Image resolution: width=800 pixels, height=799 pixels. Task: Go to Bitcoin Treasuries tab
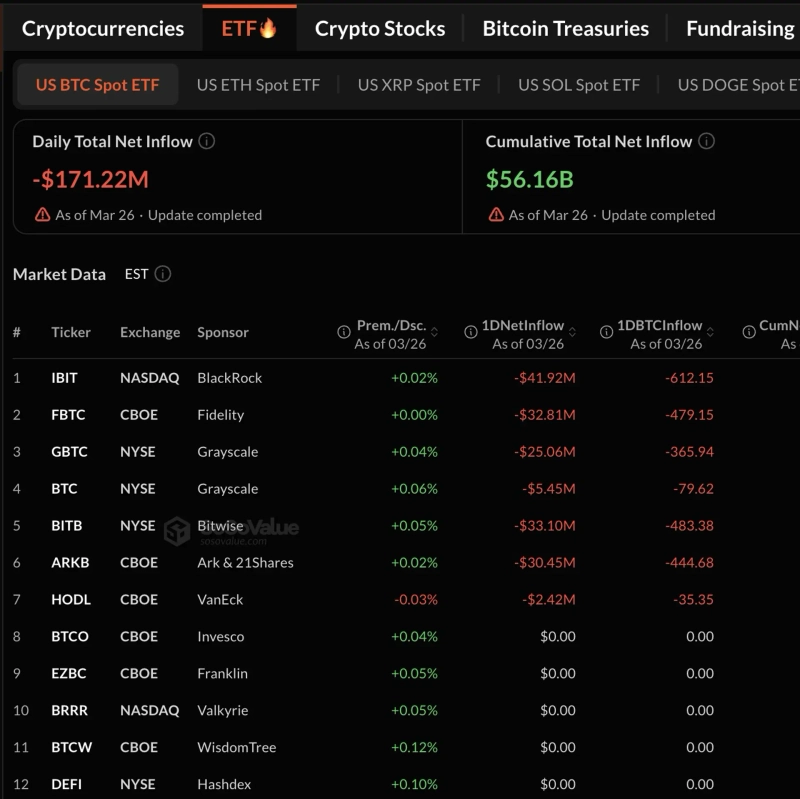565,29
